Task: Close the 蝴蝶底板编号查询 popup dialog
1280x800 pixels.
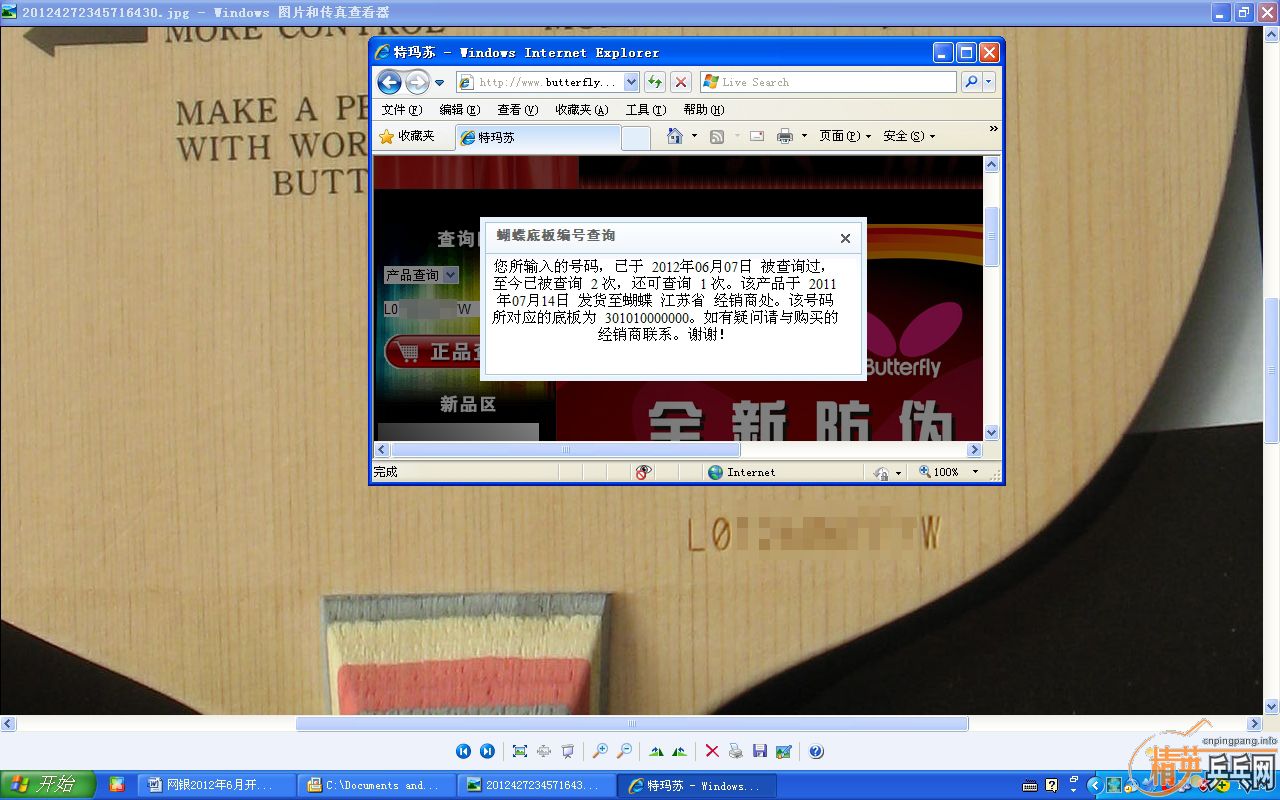Action: 845,238
